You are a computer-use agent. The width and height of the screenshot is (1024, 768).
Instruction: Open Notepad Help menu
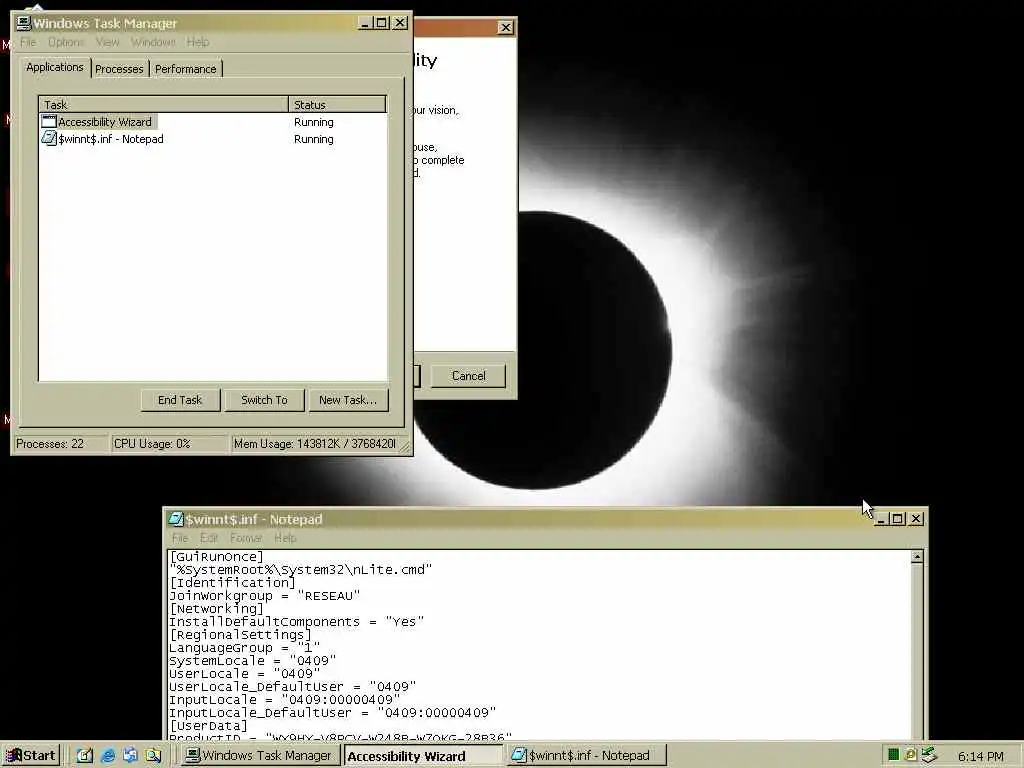click(285, 538)
